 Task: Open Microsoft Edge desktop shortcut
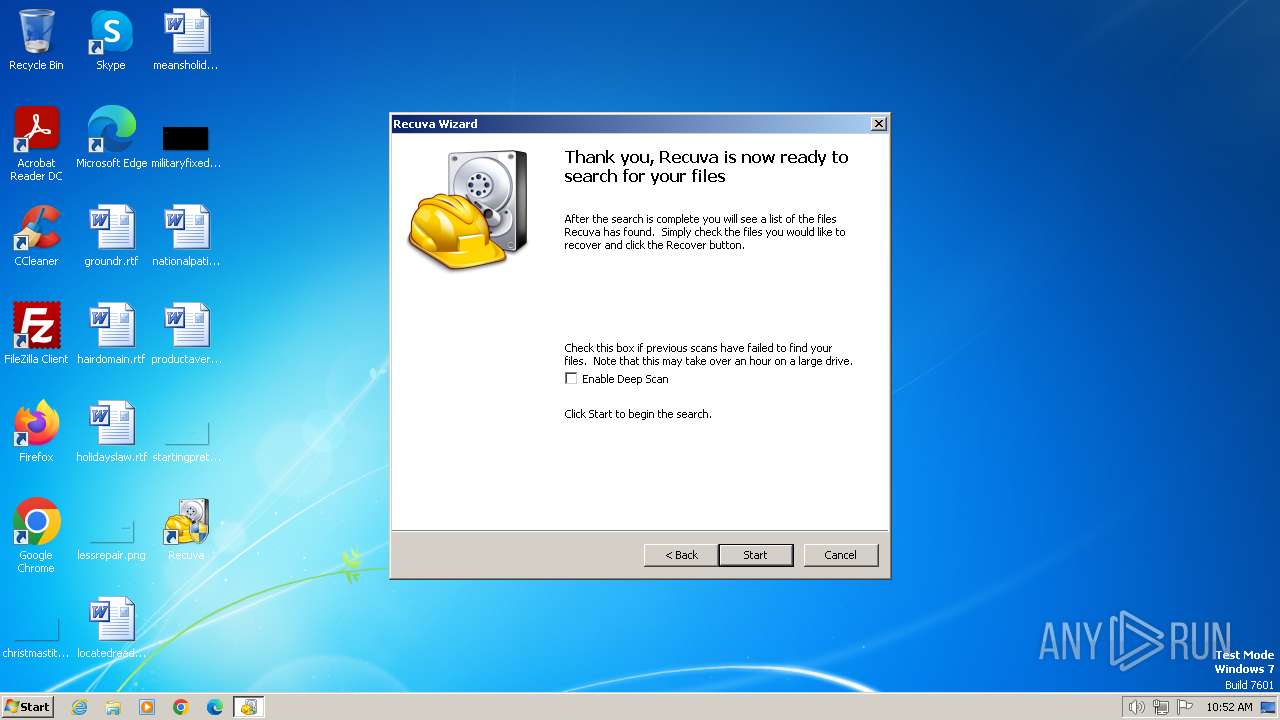coord(111,138)
